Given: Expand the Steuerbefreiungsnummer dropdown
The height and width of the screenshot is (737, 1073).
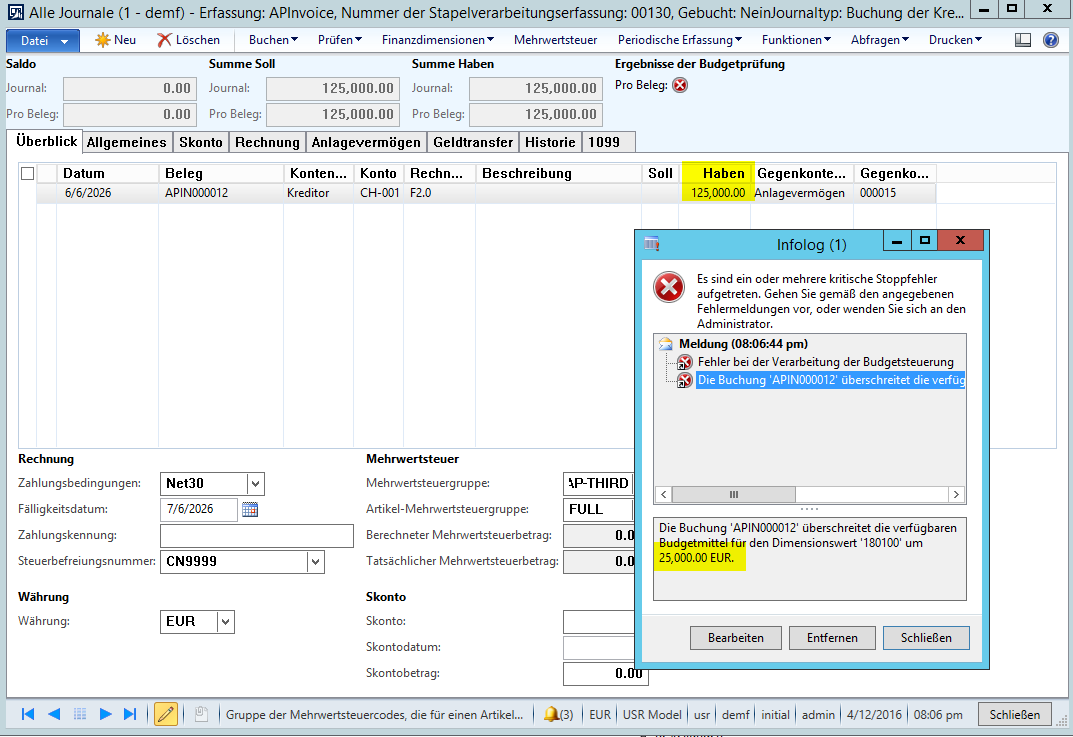Looking at the screenshot, I should [x=315, y=561].
